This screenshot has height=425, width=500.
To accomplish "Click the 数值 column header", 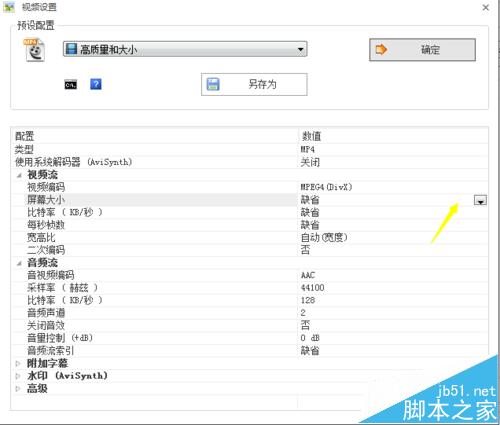I will (x=311, y=136).
